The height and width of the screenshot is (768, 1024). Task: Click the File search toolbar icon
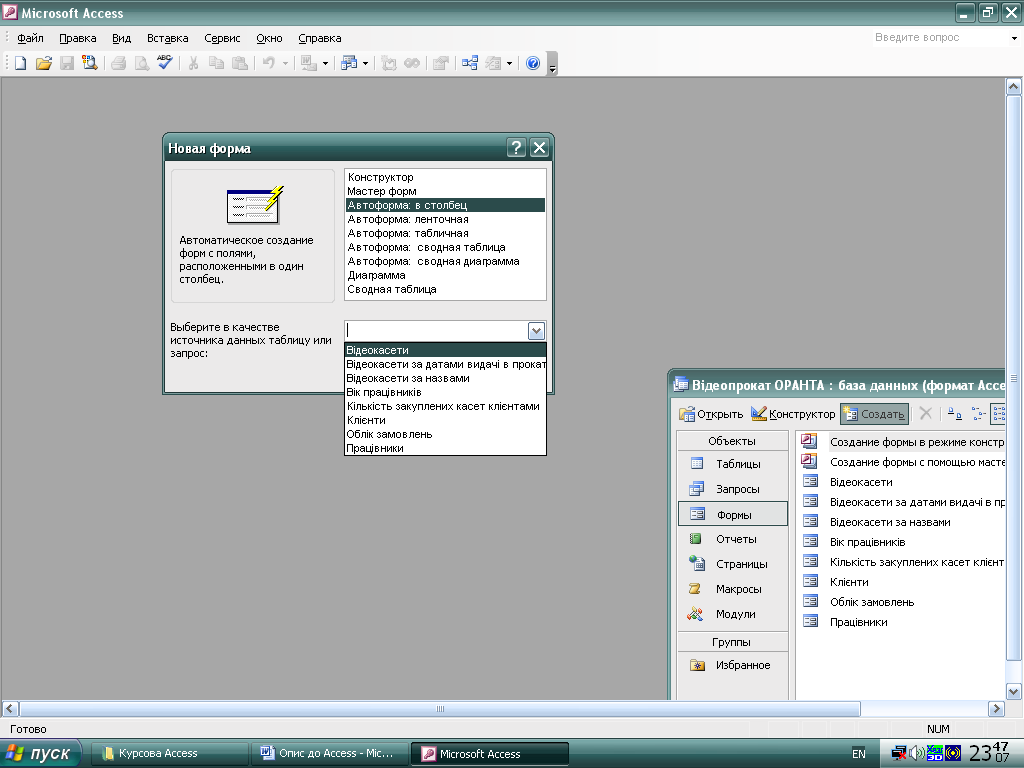[x=89, y=63]
